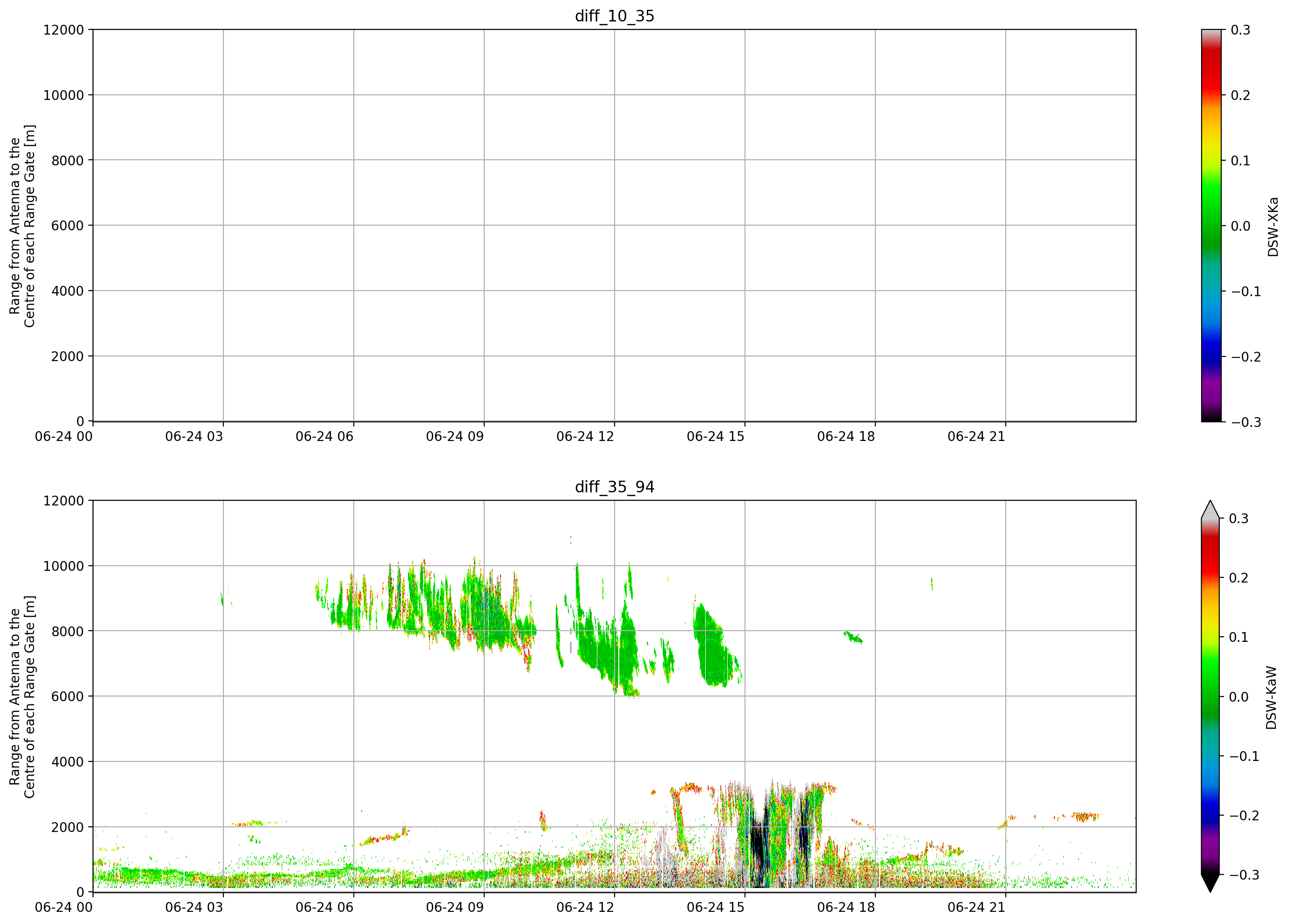Select "06-24 09" under the diff_35_94 plot

tap(455, 908)
